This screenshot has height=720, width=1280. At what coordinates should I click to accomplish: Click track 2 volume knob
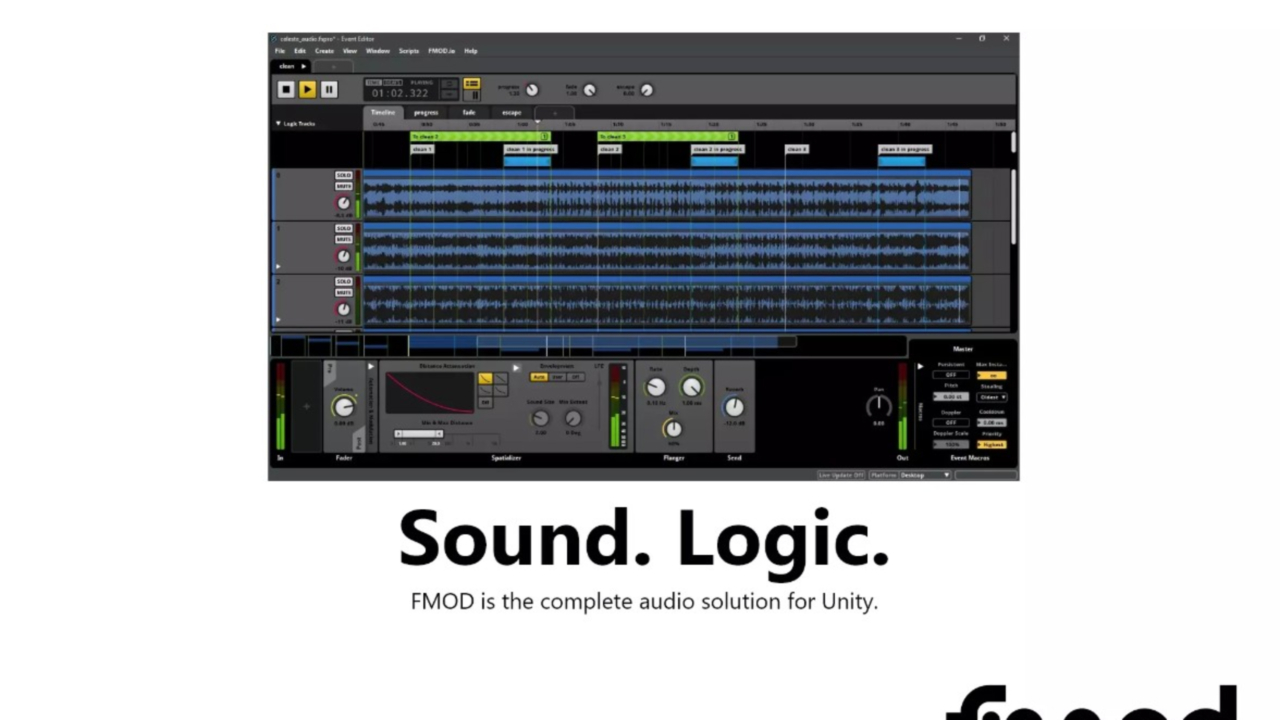344,309
